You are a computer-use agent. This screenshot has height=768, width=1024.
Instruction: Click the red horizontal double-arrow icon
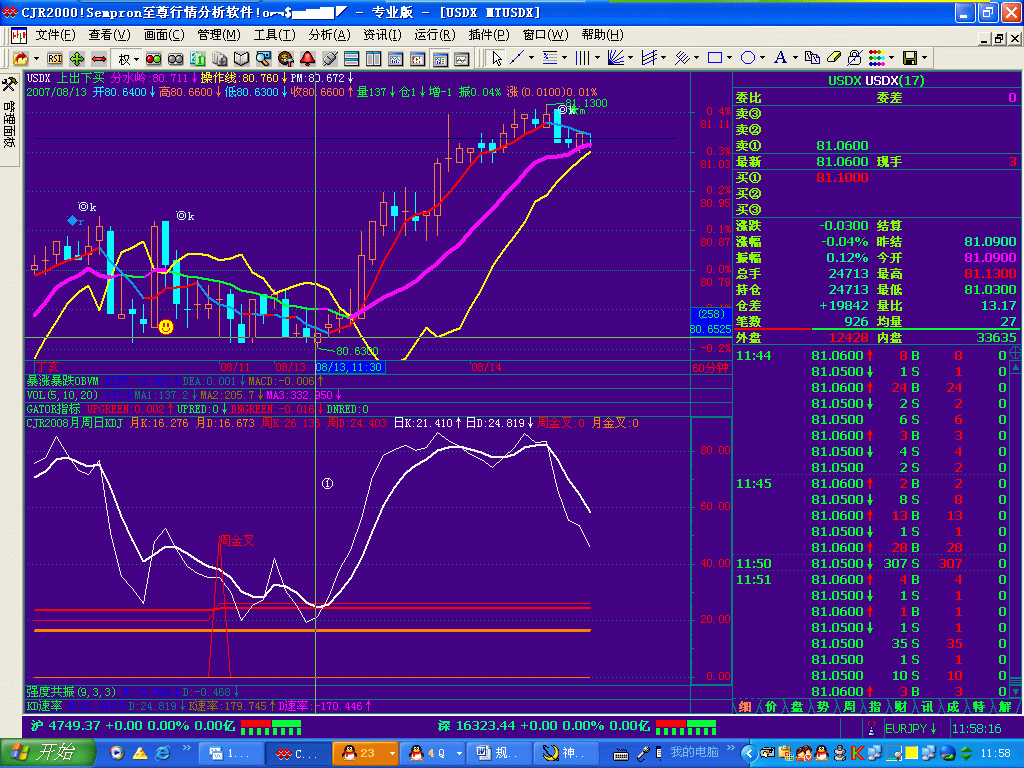(x=99, y=59)
